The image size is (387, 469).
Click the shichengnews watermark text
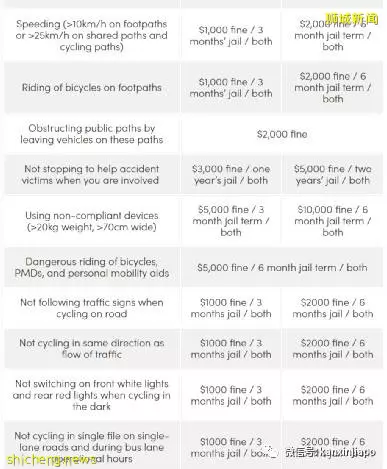pos(51,460)
